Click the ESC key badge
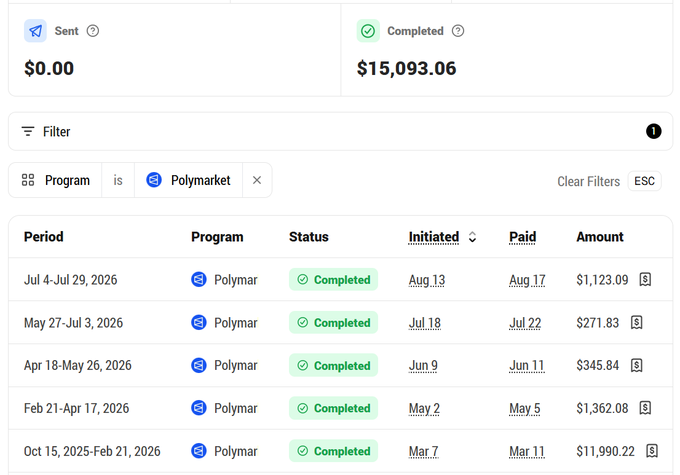Screen dimensions: 680x475 [x=644, y=181]
